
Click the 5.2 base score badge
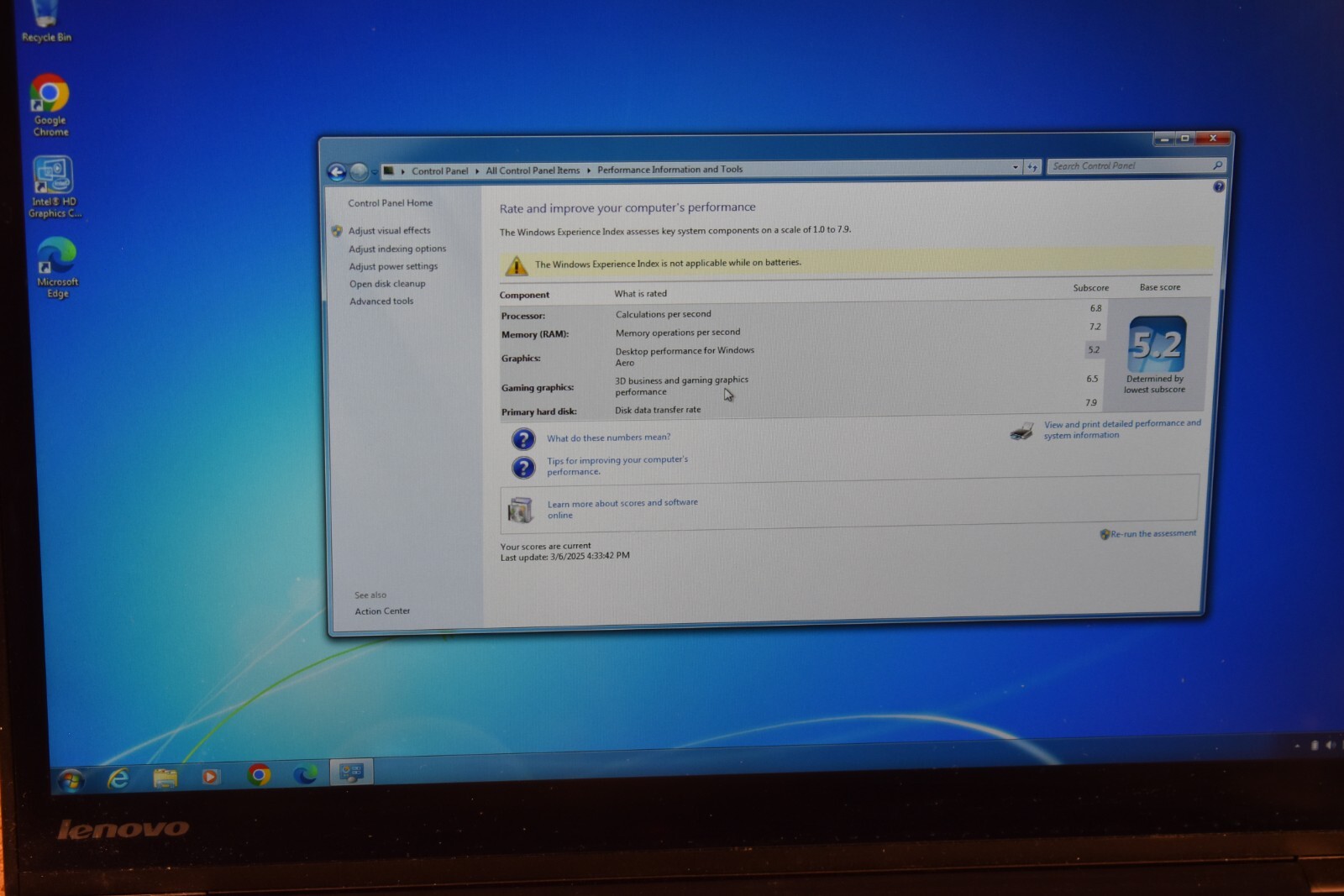1156,344
